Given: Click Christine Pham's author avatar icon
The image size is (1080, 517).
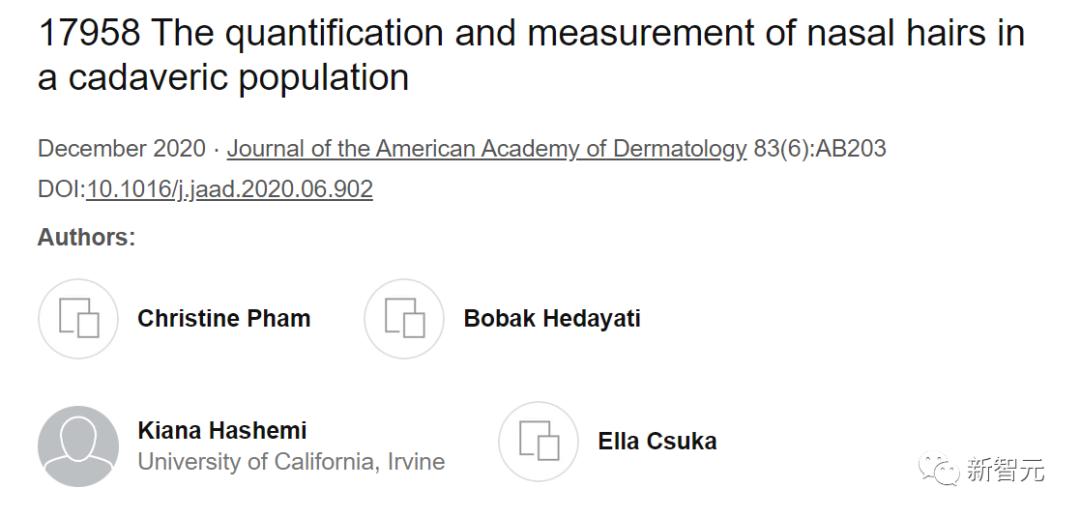Looking at the screenshot, I should (x=78, y=319).
